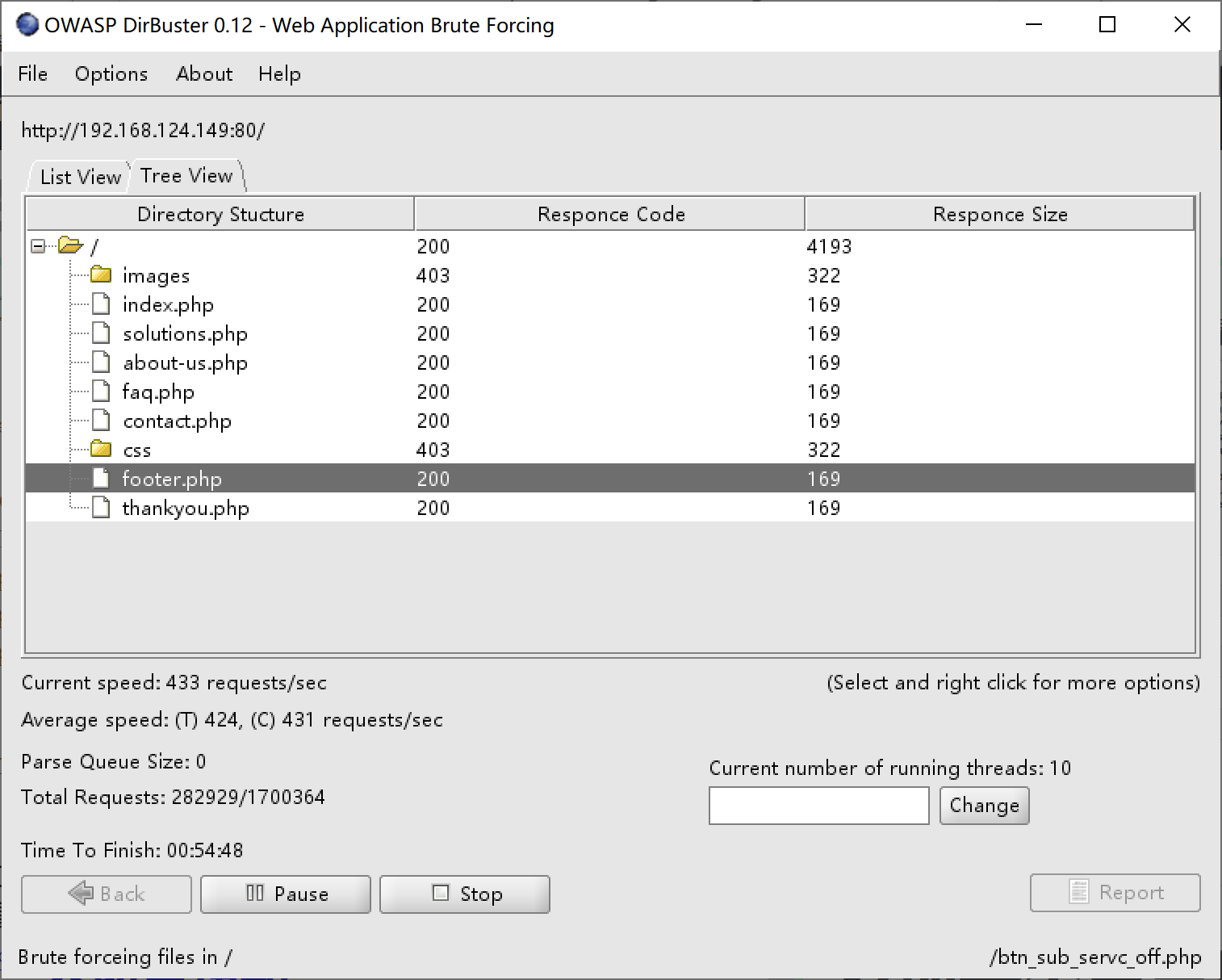Stop the running scan
This screenshot has width=1222, height=980.
(465, 894)
